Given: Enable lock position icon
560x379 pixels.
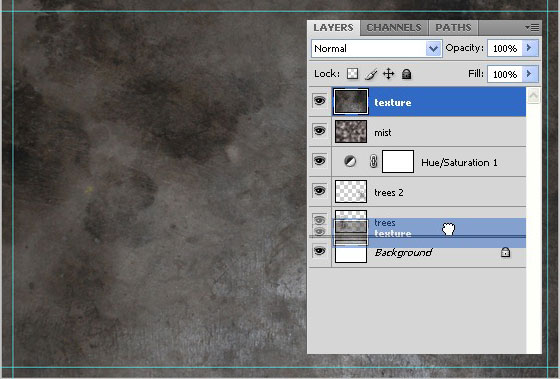Looking at the screenshot, I should [389, 74].
